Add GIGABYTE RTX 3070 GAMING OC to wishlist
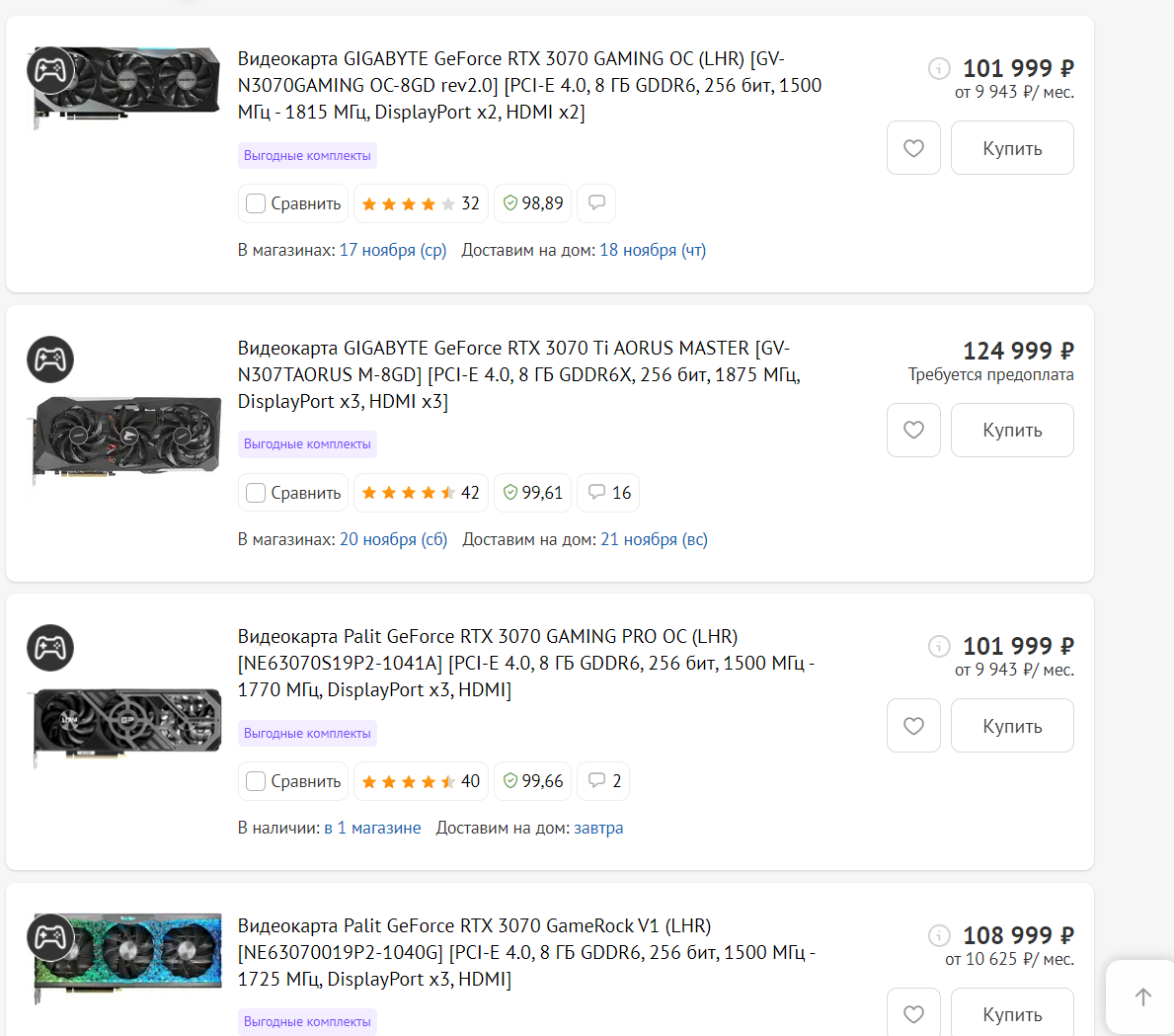Screen dimensions: 1174x1036 [x=913, y=148]
